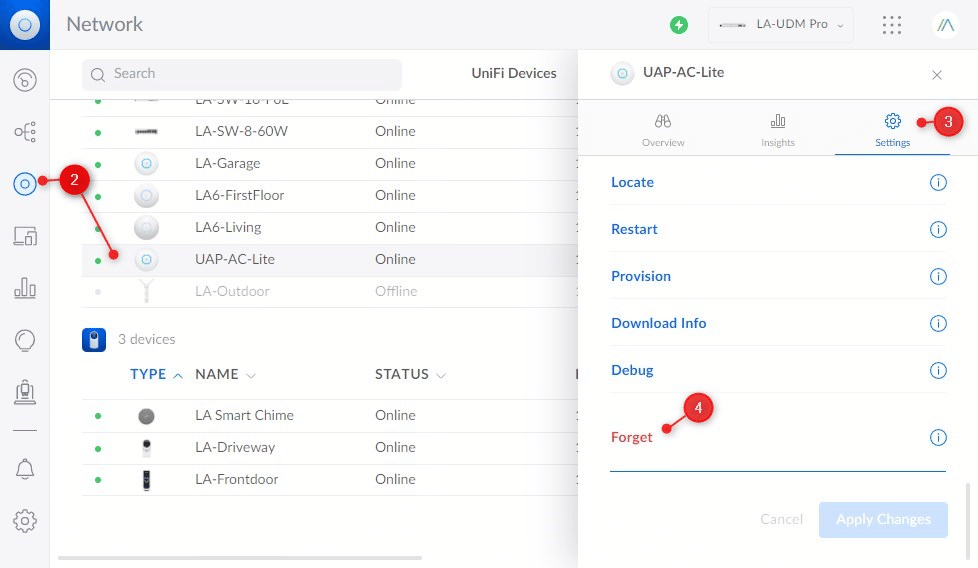Image resolution: width=978 pixels, height=568 pixels.
Task: Select the LA6-Living device name
Action: pyautogui.click(x=228, y=228)
